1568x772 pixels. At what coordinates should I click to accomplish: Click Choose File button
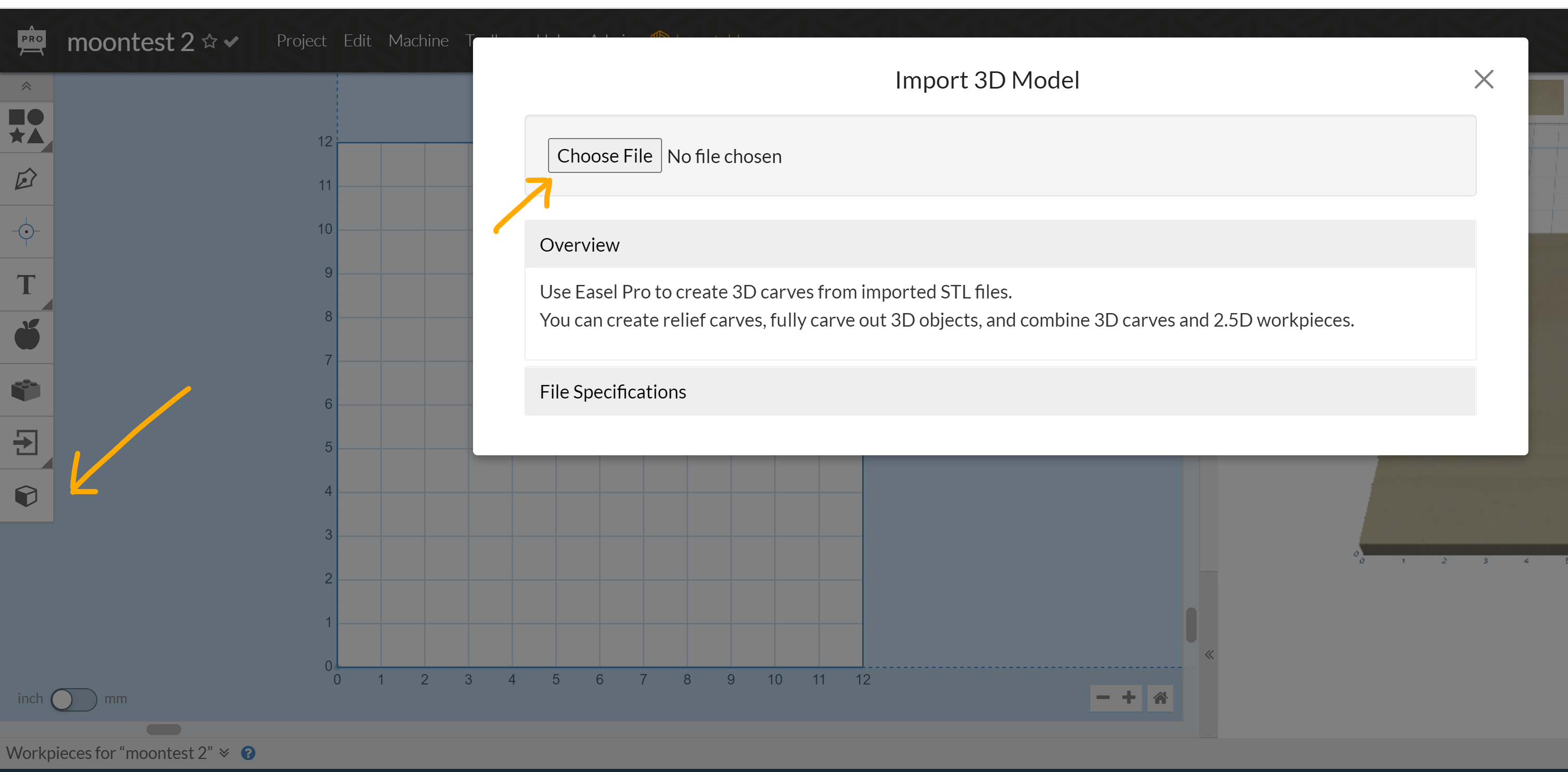click(604, 156)
